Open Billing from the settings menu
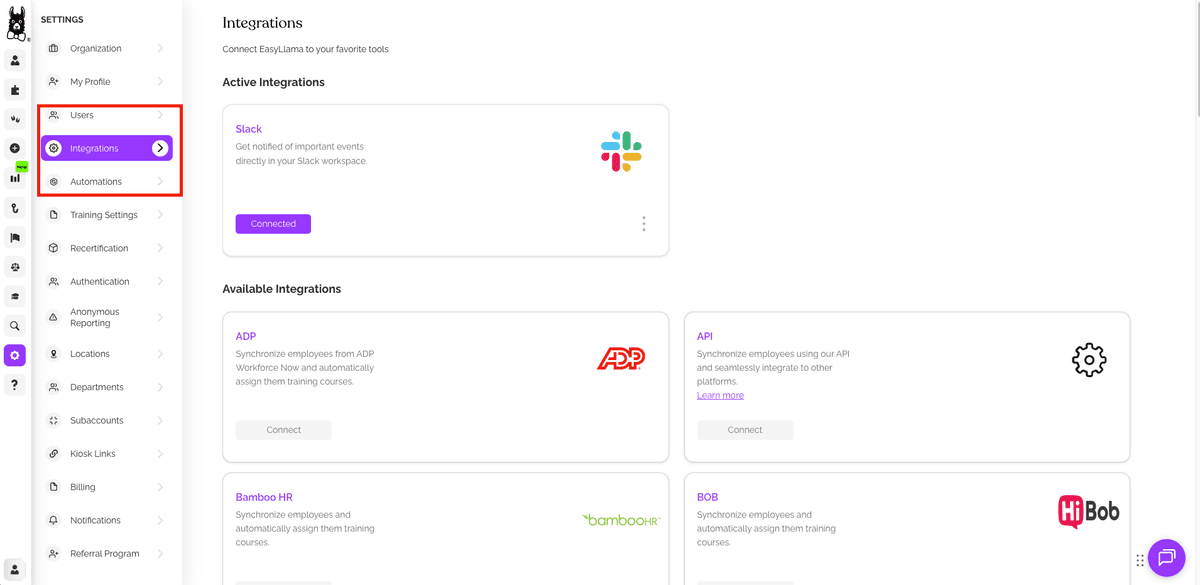 tap(106, 486)
